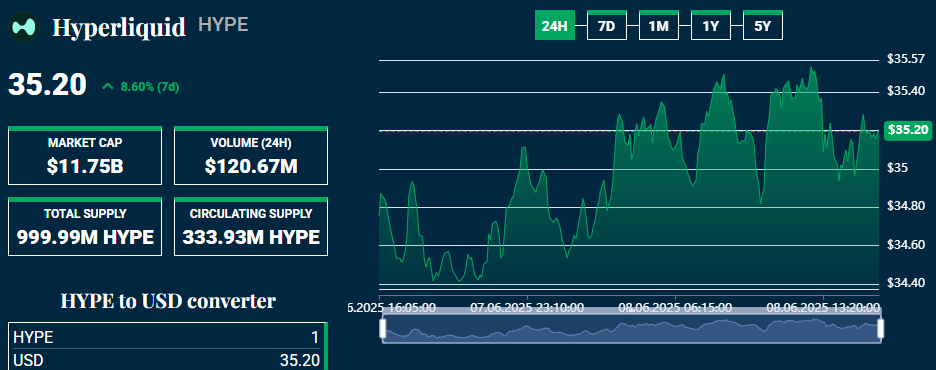The height and width of the screenshot is (370, 936).
Task: Click the 8.60% (7d) change text
Action: 150,87
